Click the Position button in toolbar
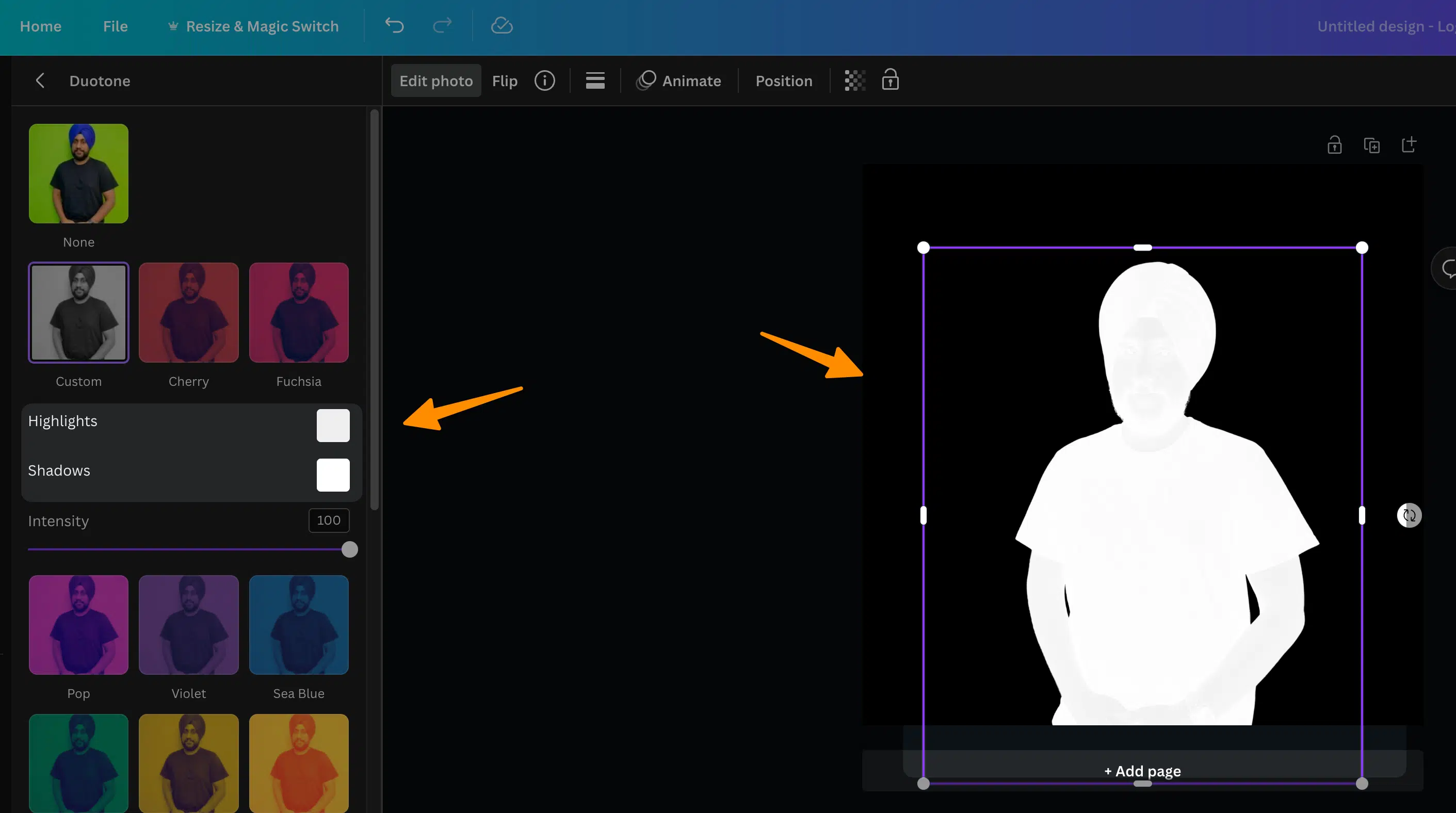The width and height of the screenshot is (1456, 813). [783, 80]
